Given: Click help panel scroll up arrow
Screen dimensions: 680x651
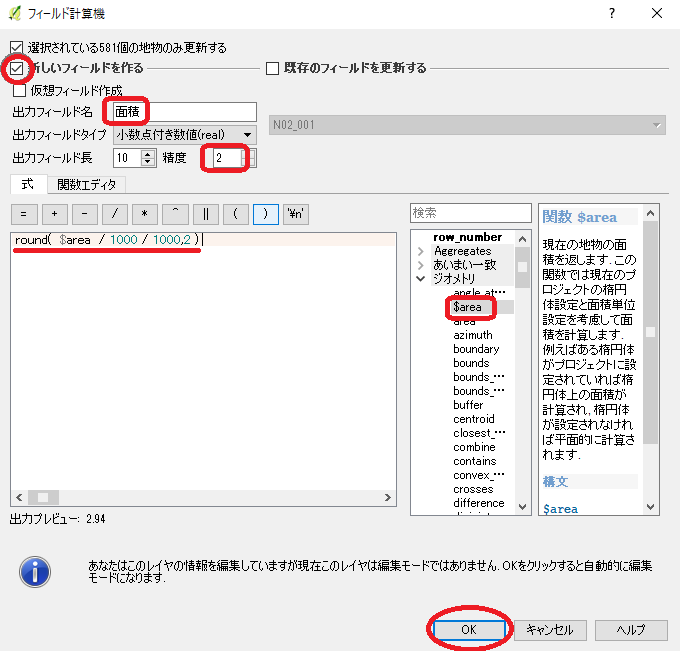Looking at the screenshot, I should tap(651, 213).
